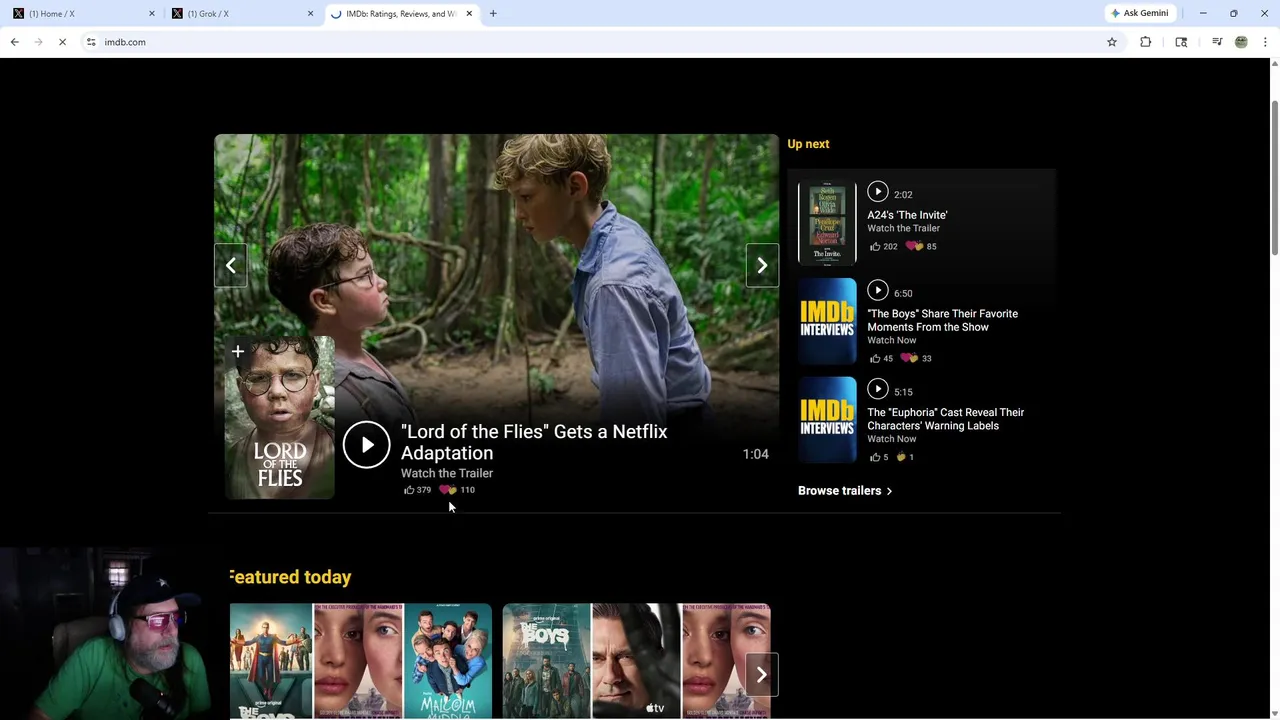
Task: Advance to next featured trailer slide
Action: [x=762, y=266]
